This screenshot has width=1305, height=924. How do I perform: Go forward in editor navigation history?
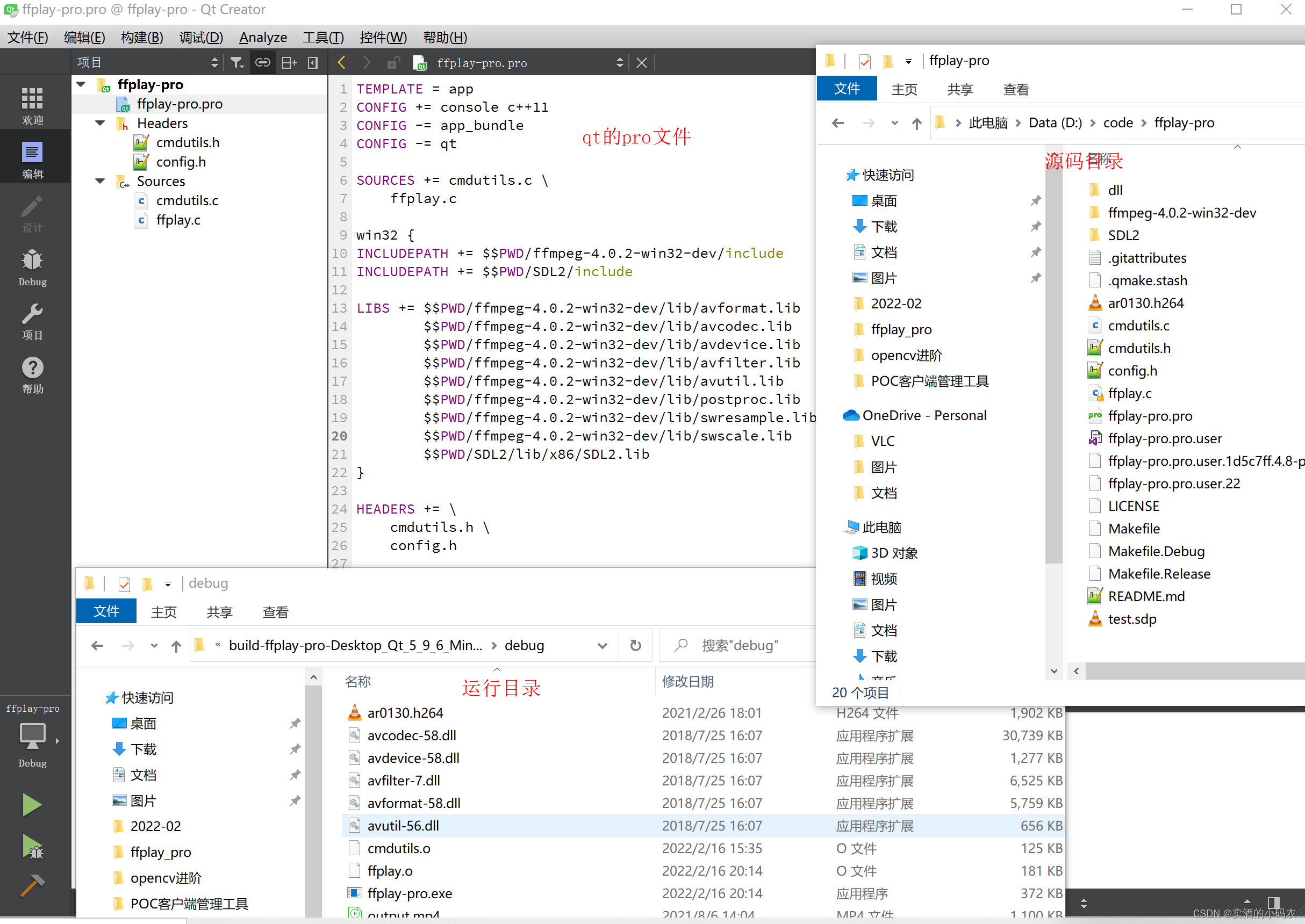click(x=367, y=63)
